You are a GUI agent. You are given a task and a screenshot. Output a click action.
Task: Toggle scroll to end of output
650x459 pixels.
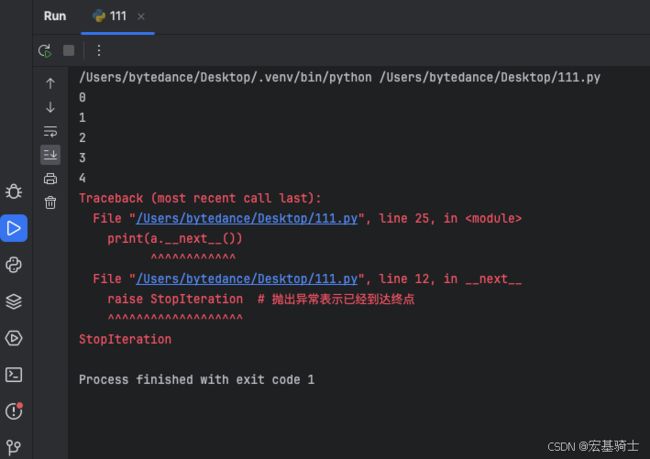click(x=50, y=155)
